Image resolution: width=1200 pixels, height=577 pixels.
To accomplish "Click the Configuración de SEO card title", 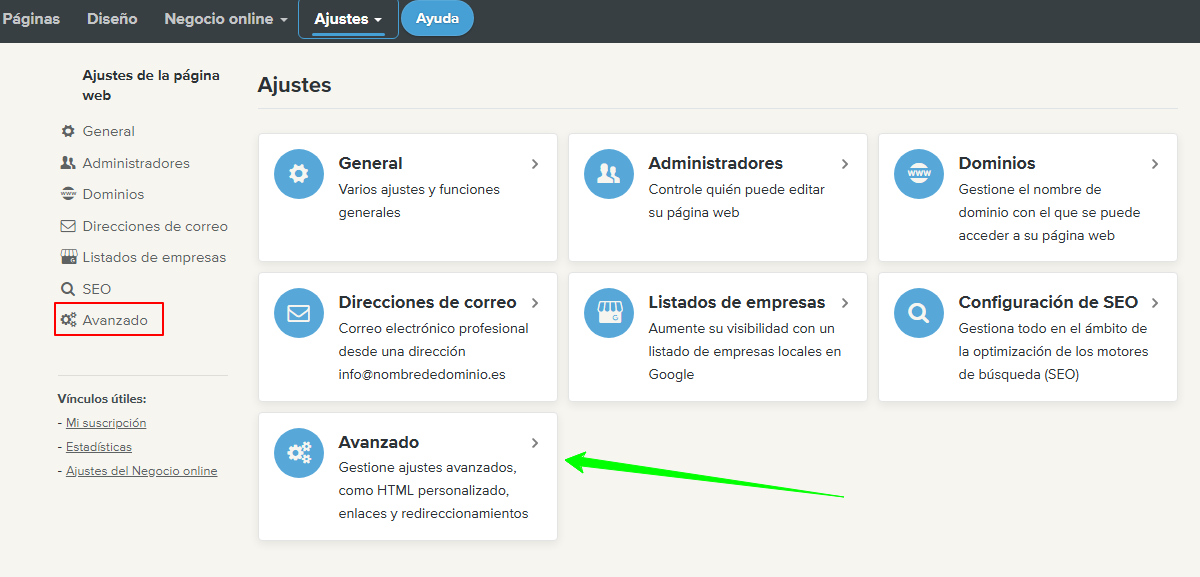I will click(x=1048, y=302).
